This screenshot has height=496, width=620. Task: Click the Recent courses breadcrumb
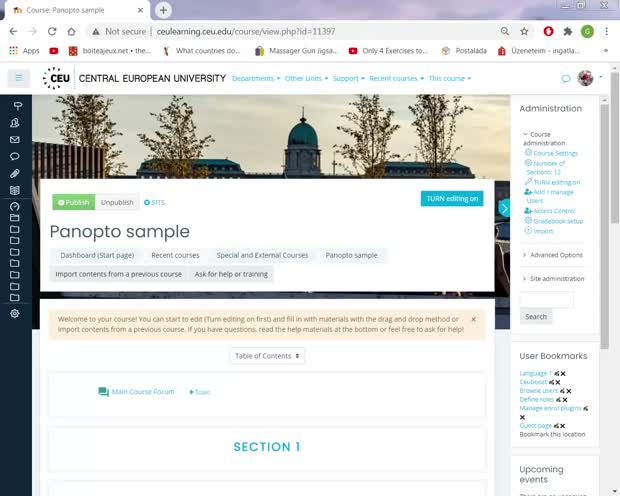point(175,255)
